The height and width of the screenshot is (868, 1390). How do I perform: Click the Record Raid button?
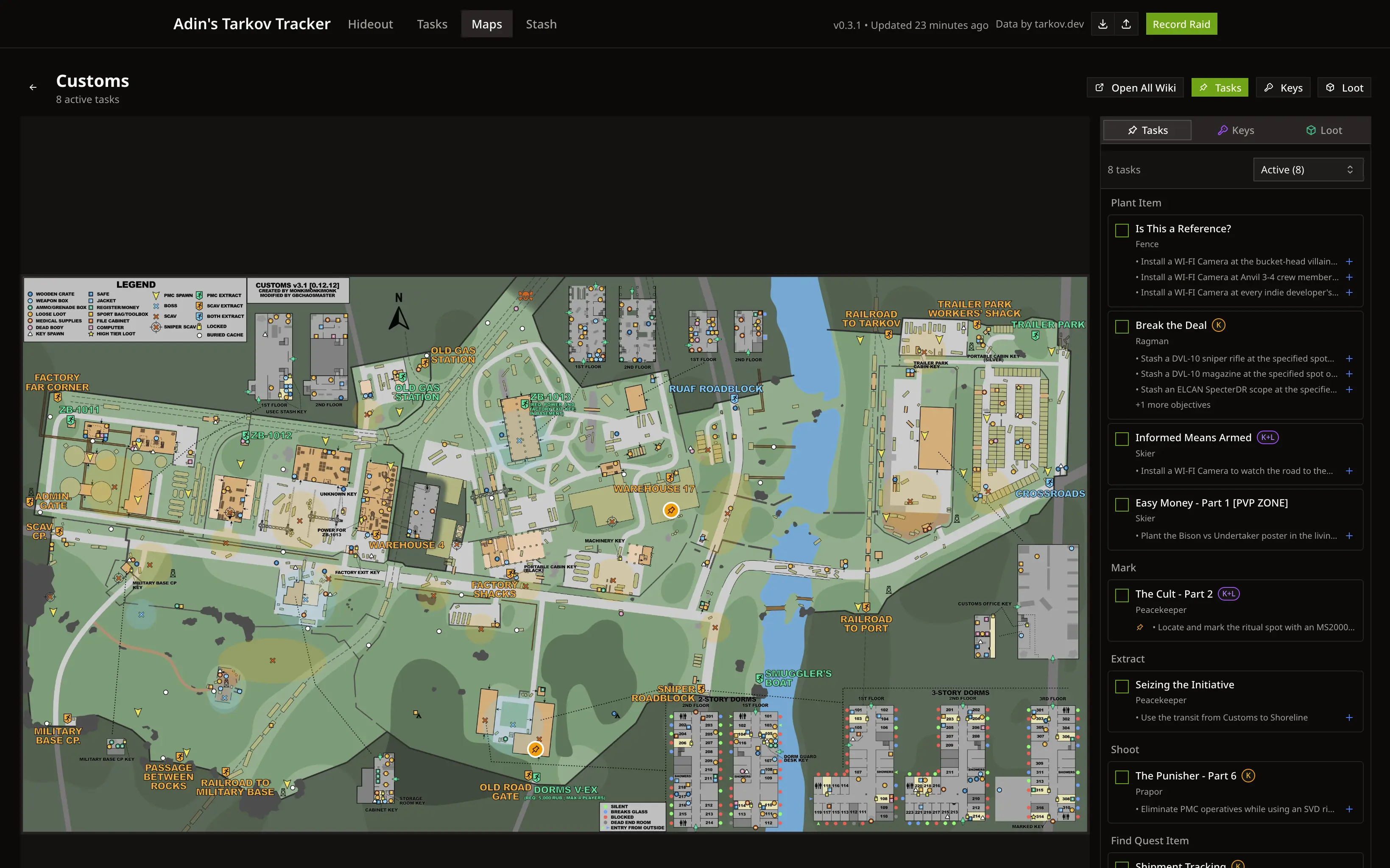(1181, 24)
